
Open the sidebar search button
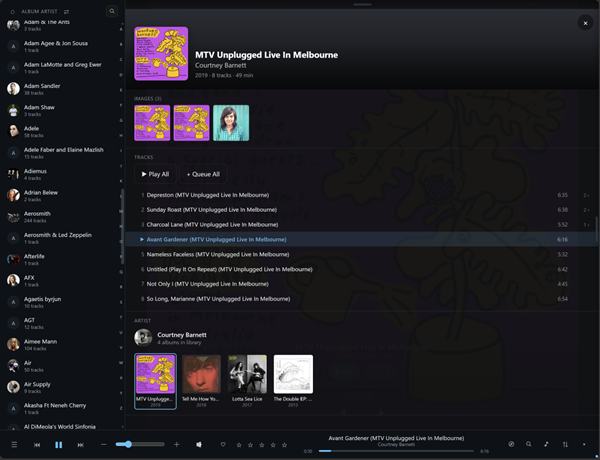coord(112,11)
